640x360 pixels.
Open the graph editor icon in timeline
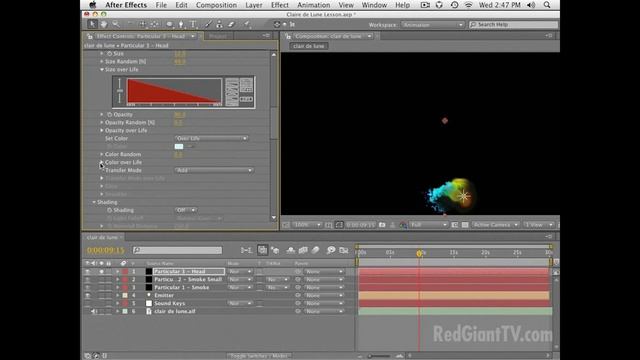(x=344, y=250)
